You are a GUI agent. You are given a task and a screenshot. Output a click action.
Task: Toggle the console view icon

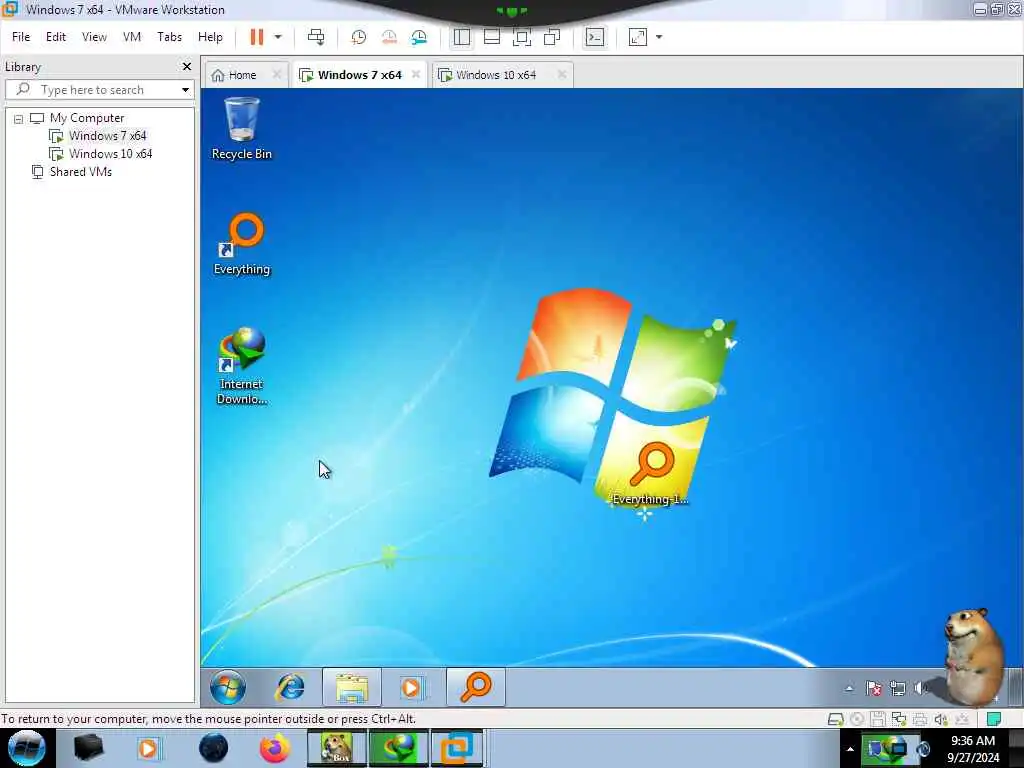595,37
